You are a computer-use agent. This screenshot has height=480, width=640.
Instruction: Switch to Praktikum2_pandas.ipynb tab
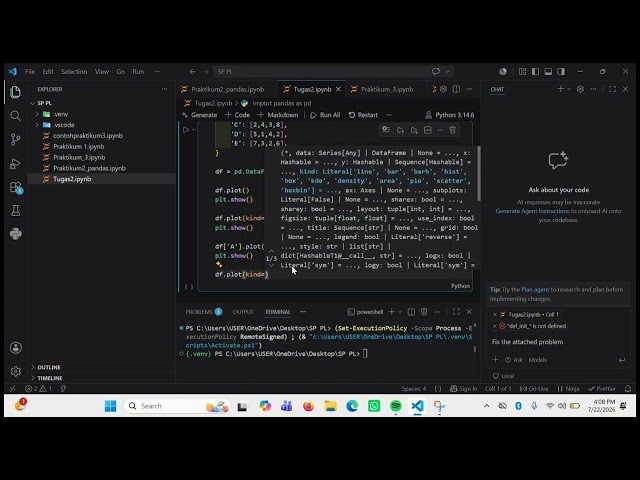(228, 89)
